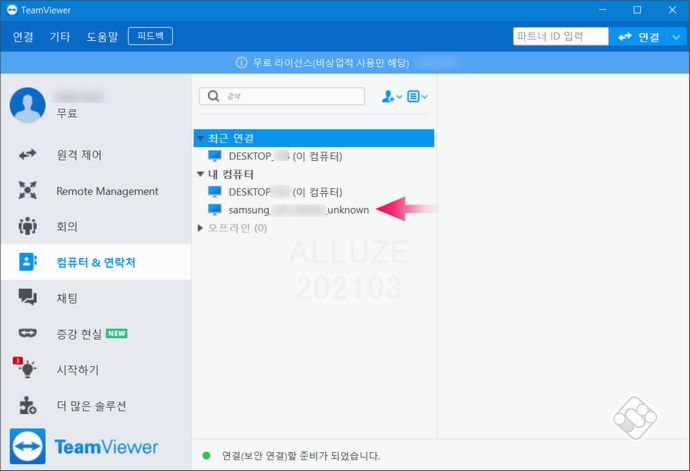The width and height of the screenshot is (690, 471).
Task: Click the Remote Management icon
Action: click(27, 190)
